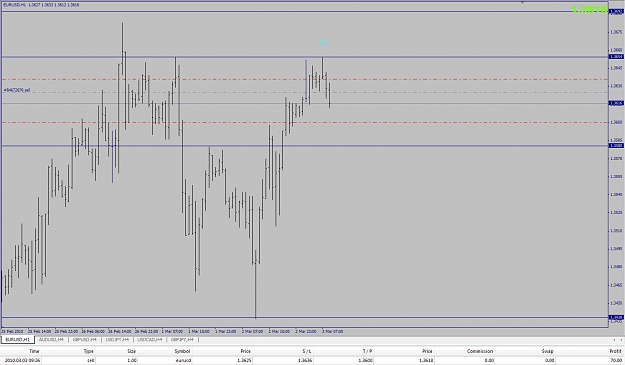Open the GBPUSD,H4 chart tab
The width and height of the screenshot is (625, 365).
pyautogui.click(x=85, y=339)
